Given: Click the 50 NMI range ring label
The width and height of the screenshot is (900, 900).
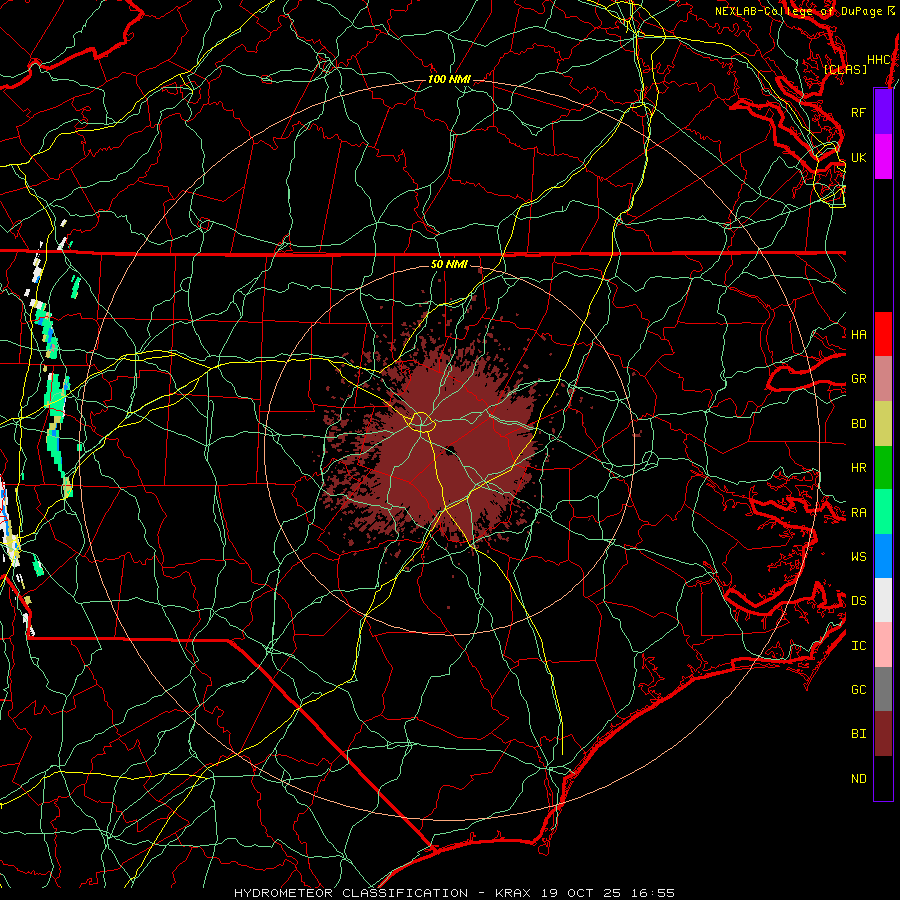Looking at the screenshot, I should click(x=449, y=264).
